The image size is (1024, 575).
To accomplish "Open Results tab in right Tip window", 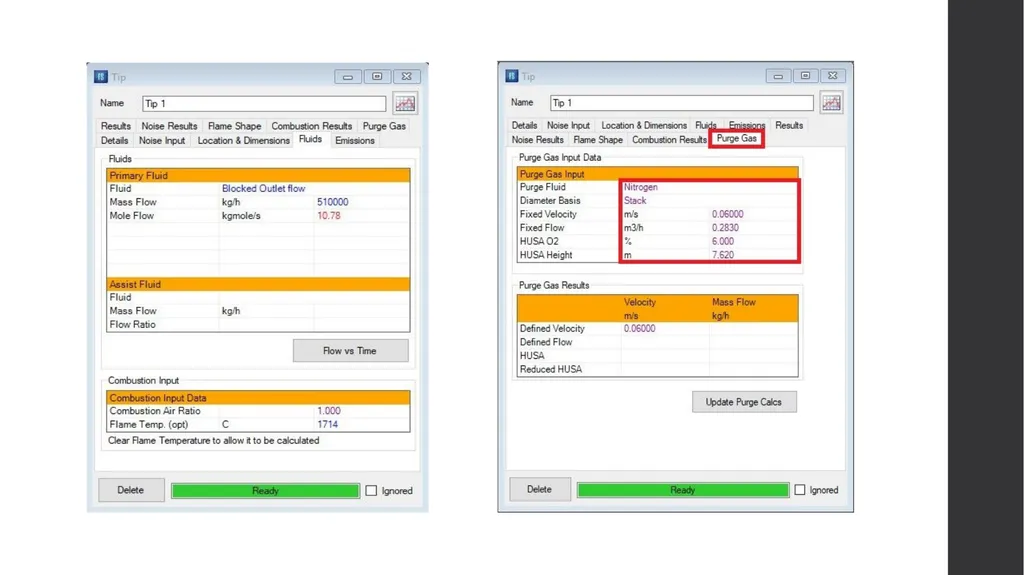I will (789, 125).
